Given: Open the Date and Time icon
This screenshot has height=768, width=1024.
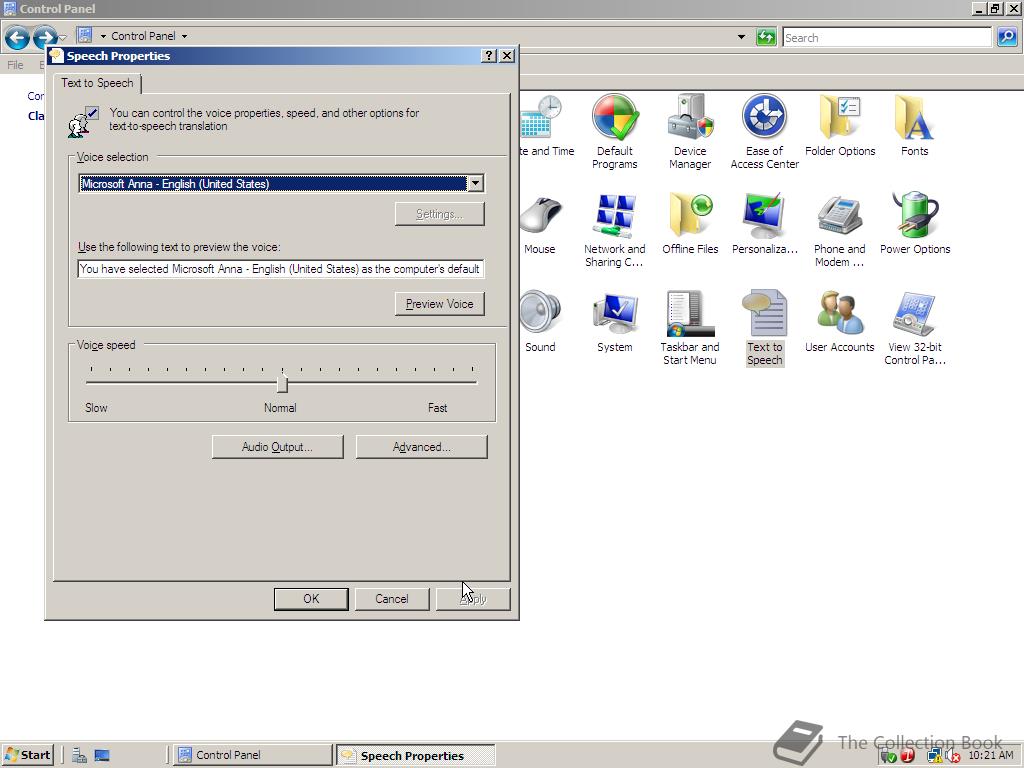Looking at the screenshot, I should pos(547,125).
